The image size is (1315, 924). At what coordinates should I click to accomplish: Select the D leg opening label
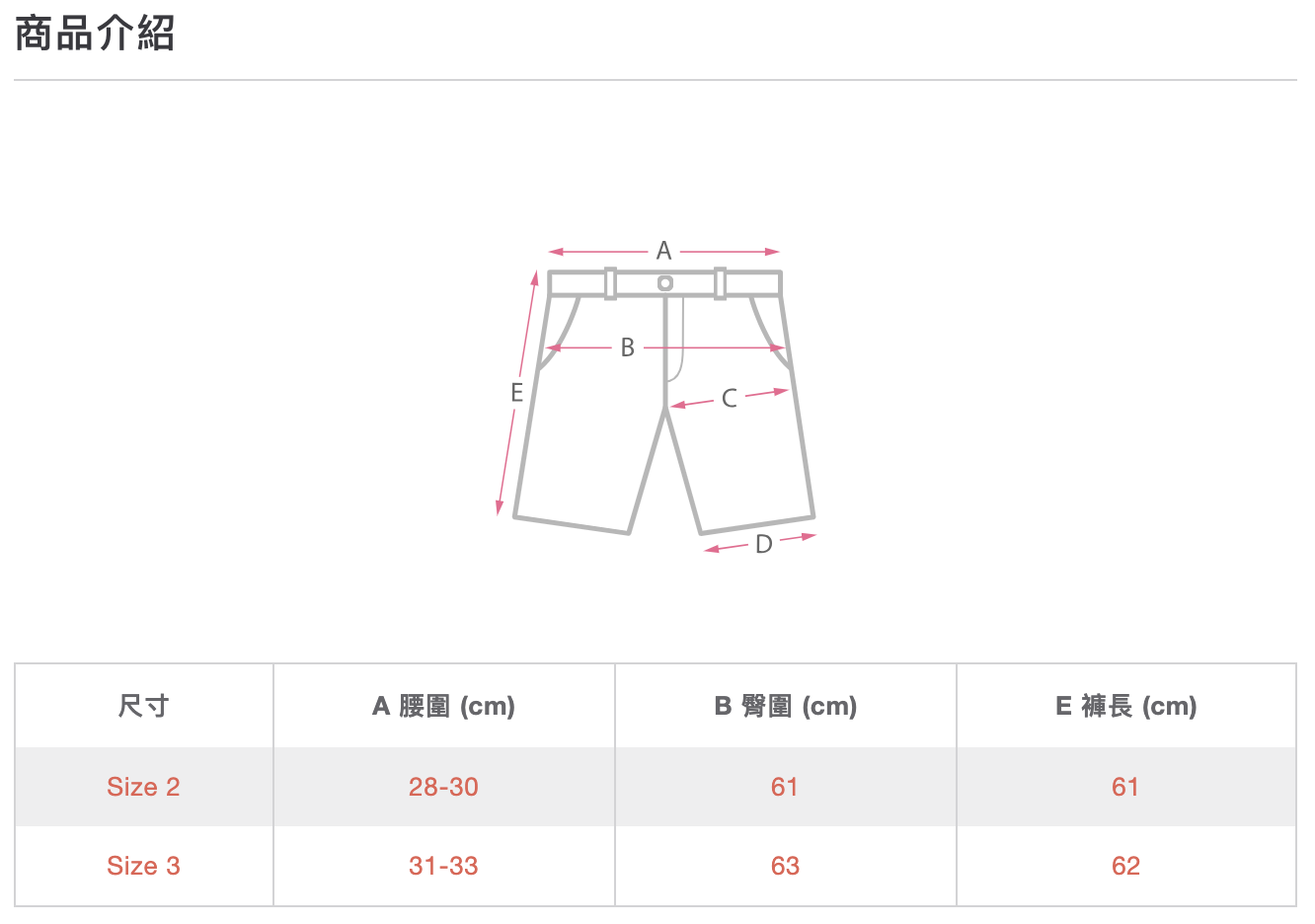pyautogui.click(x=763, y=544)
